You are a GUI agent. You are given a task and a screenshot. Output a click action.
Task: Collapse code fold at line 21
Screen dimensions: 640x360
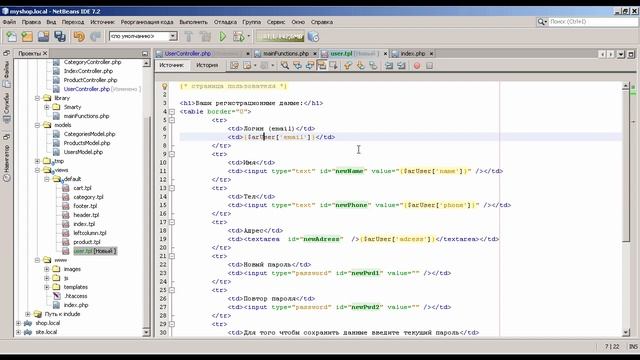[x=172, y=256]
